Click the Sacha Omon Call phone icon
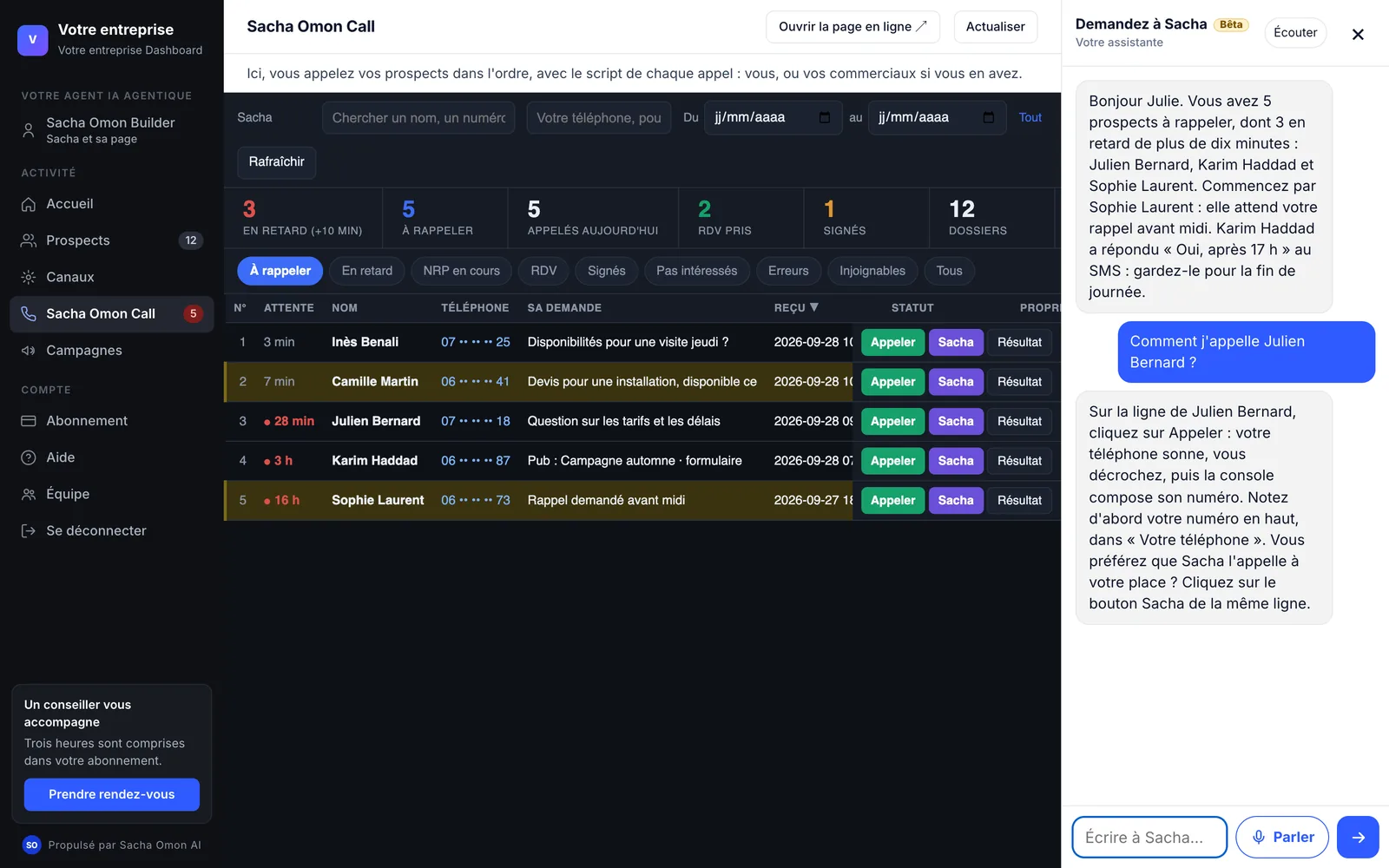Screen dimensions: 1389x868 pos(29,313)
